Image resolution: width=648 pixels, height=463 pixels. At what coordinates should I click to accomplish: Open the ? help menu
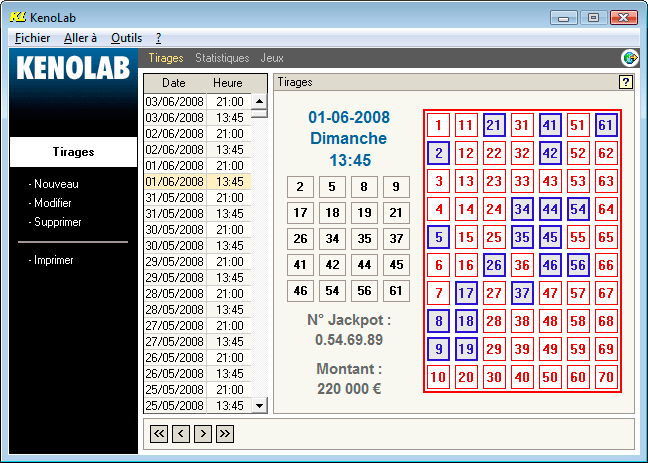click(x=158, y=38)
